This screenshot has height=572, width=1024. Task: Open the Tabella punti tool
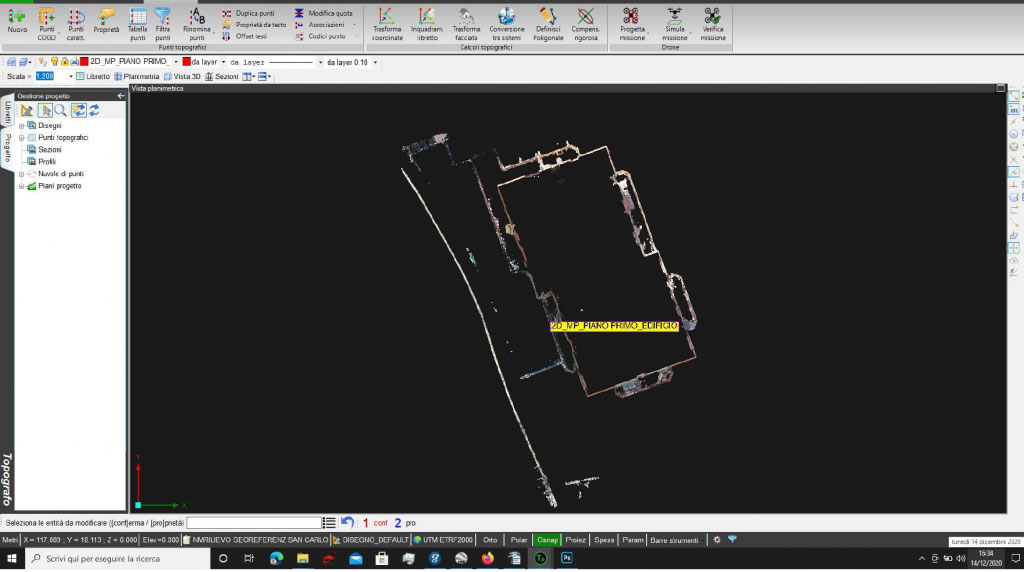tap(137, 17)
